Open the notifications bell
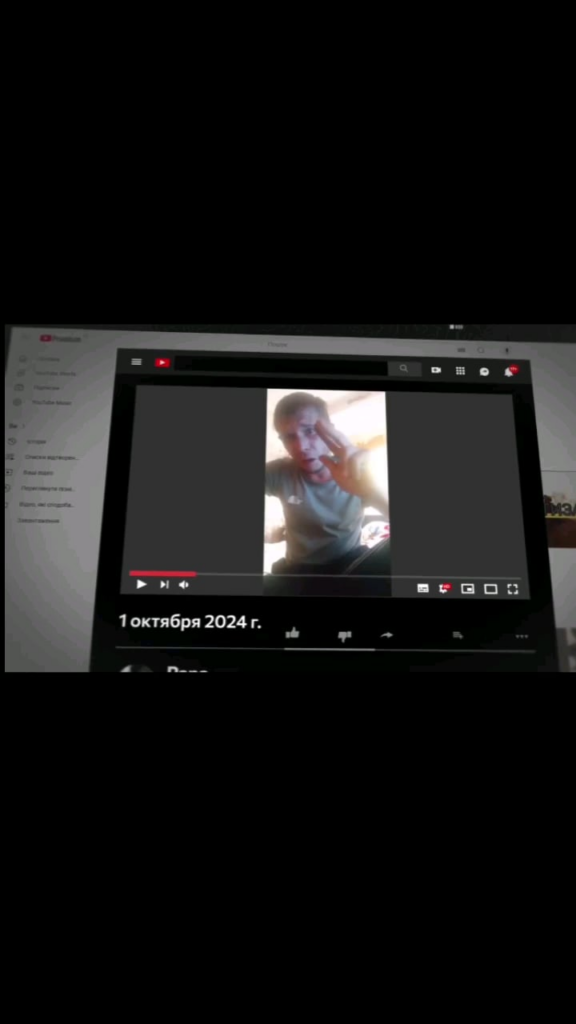The width and height of the screenshot is (576, 1024). 509,372
